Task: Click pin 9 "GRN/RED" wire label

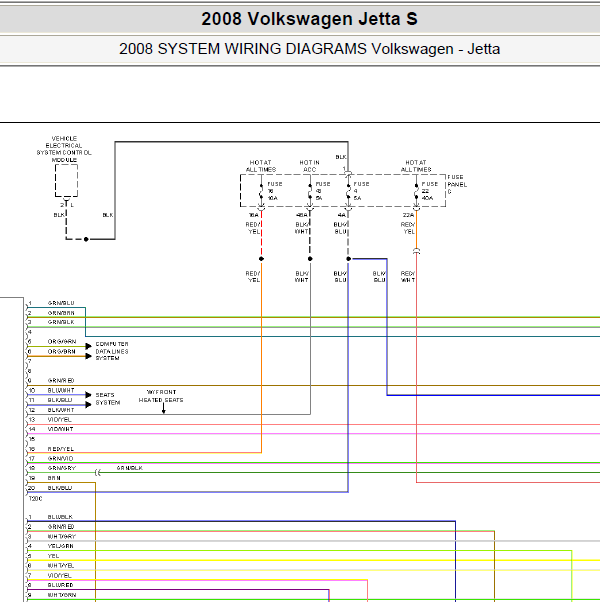Action: click(x=61, y=380)
